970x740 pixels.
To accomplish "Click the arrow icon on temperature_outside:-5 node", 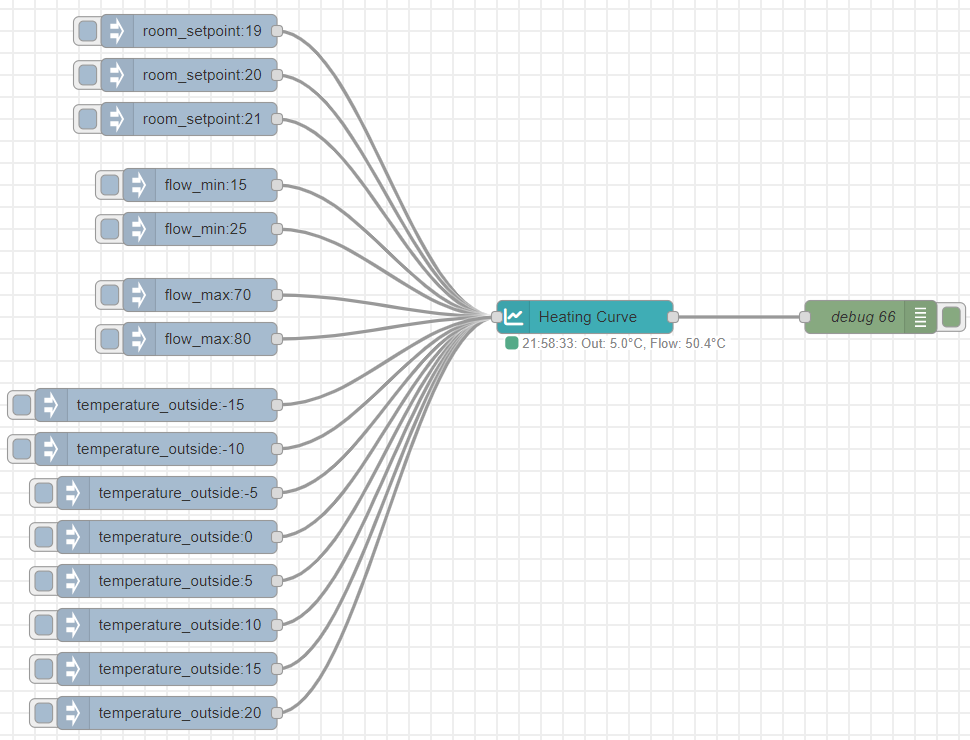I will (x=73, y=493).
